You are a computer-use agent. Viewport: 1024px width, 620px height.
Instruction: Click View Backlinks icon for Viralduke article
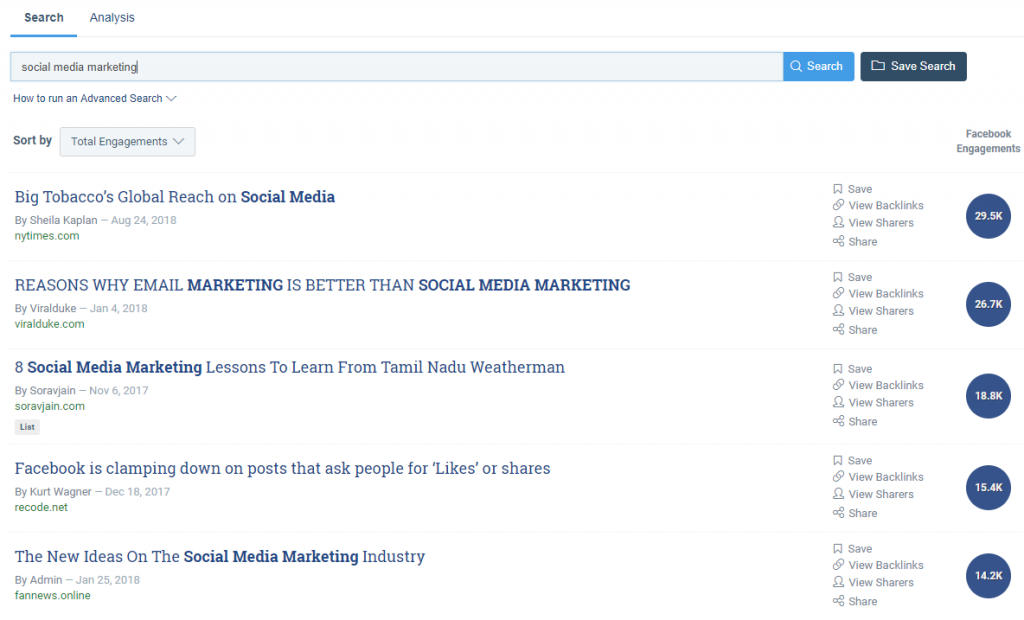click(x=839, y=293)
